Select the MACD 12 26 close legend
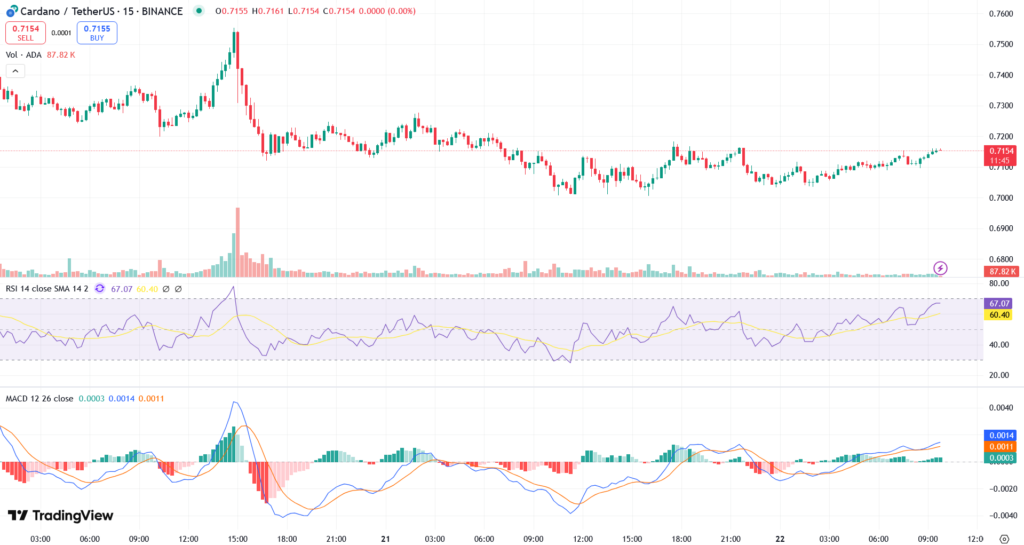The image size is (1024, 545). click(x=39, y=398)
